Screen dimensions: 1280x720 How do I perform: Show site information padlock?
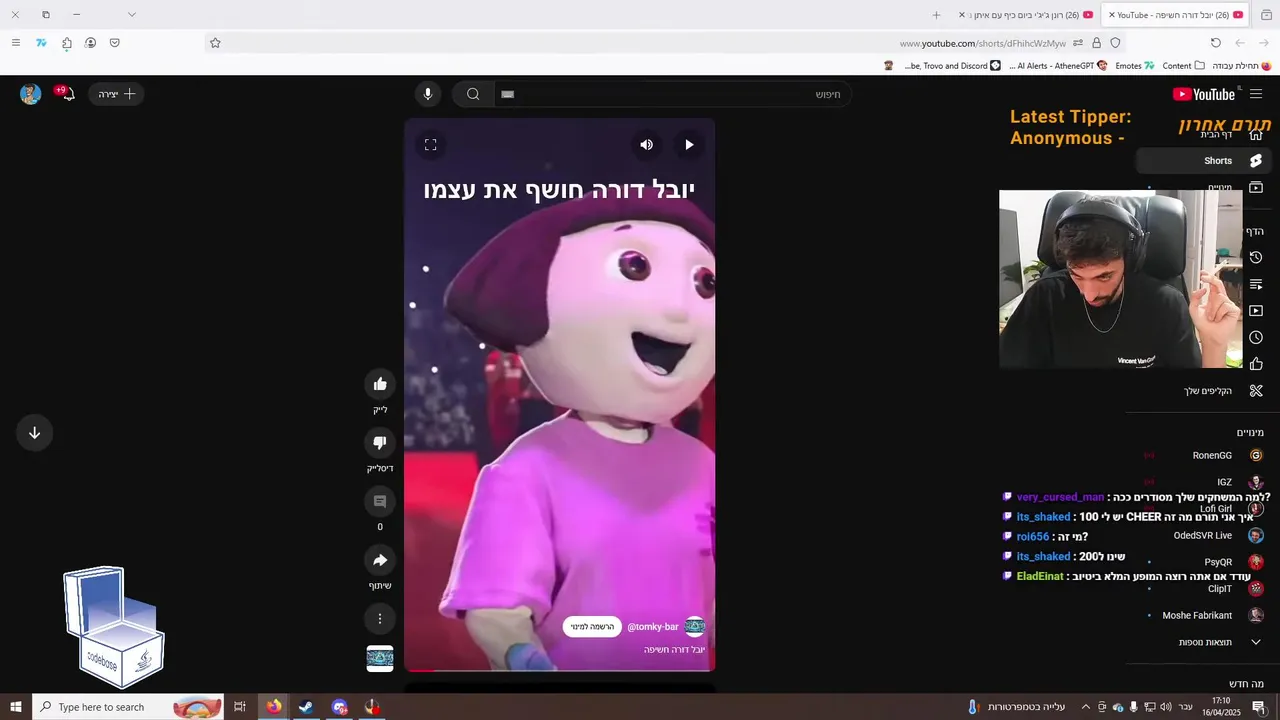click(1096, 43)
